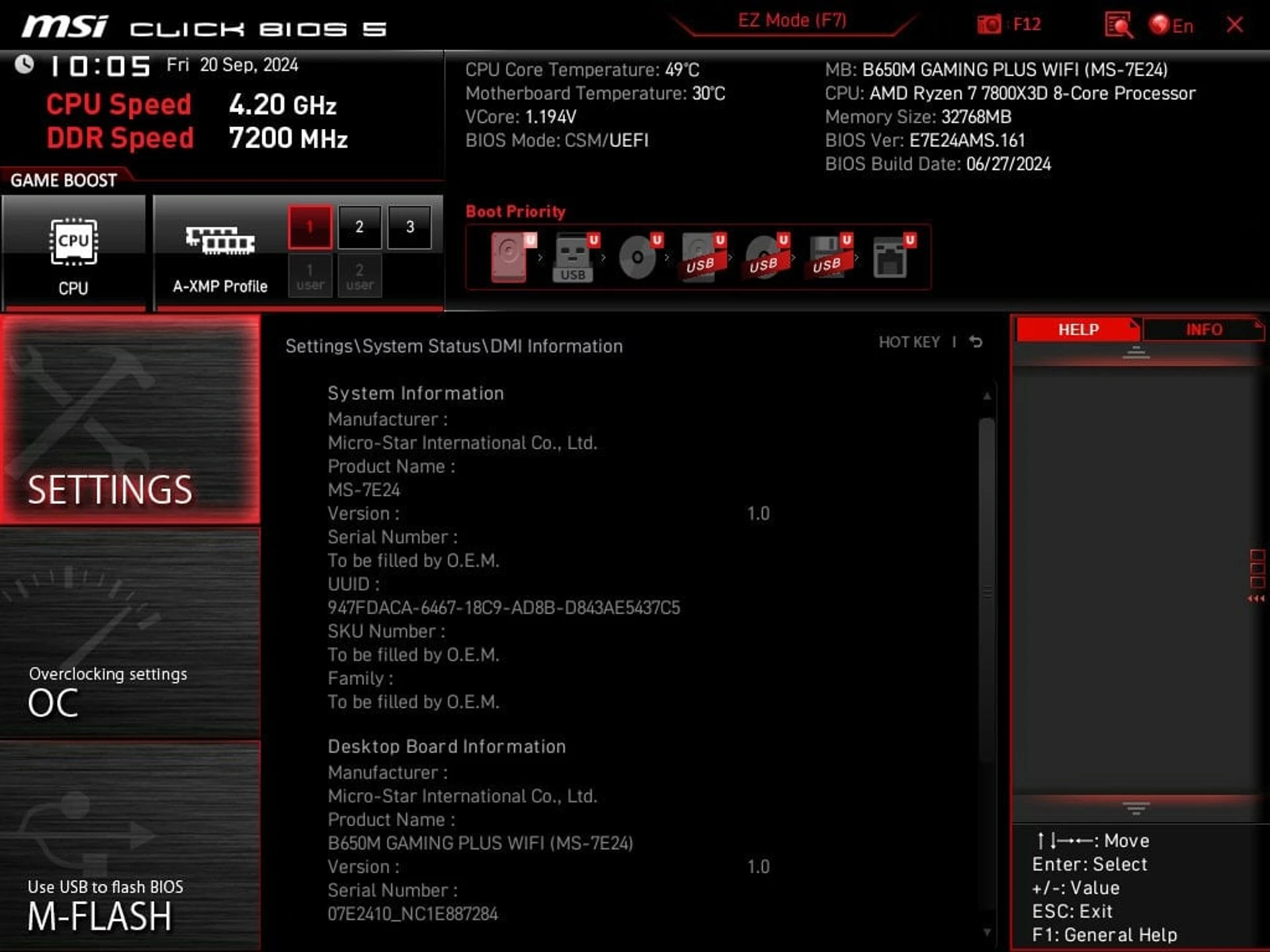The width and height of the screenshot is (1270, 952).
Task: Switch to the HELP tab
Action: pyautogui.click(x=1078, y=329)
